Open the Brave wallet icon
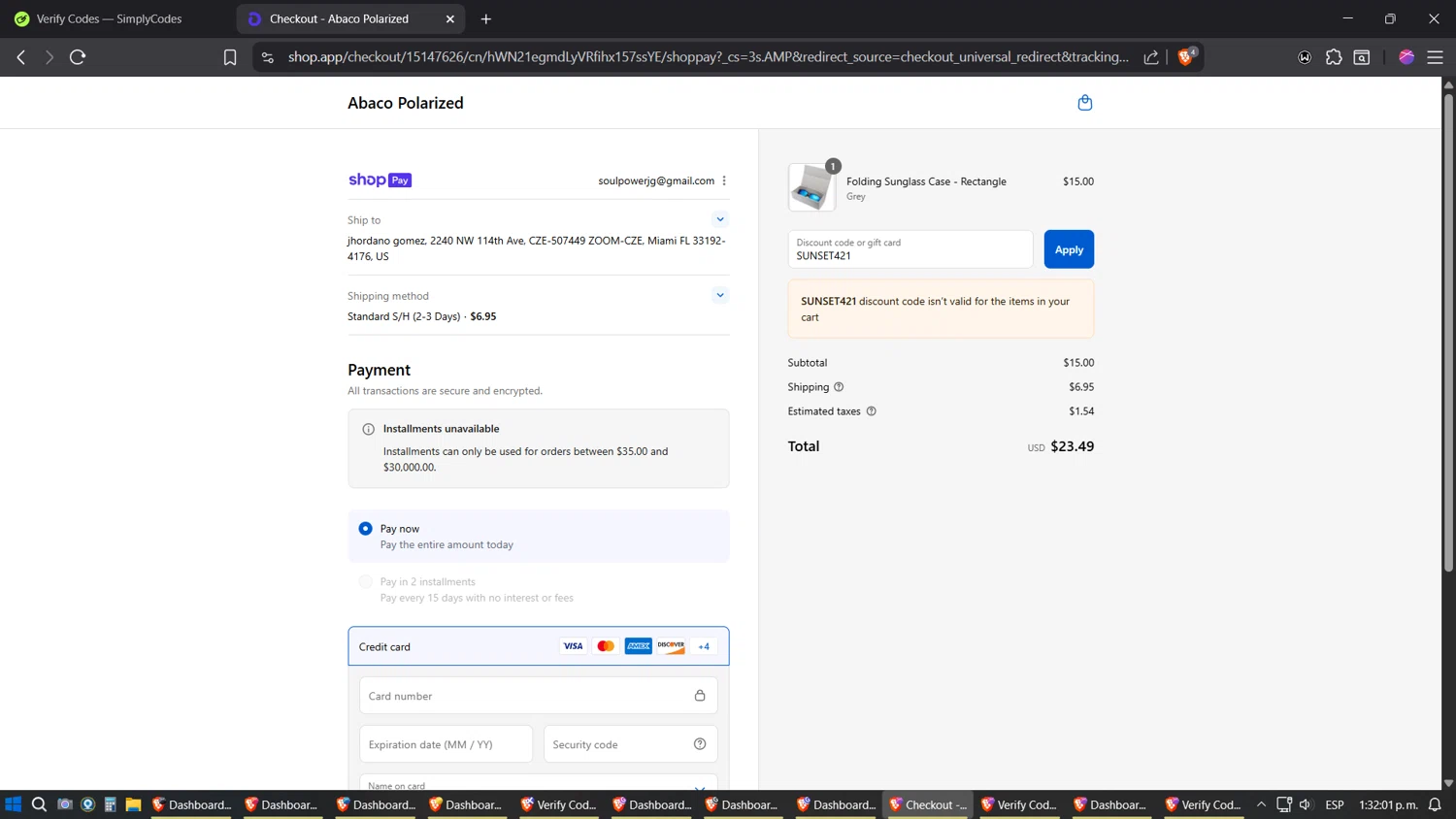The width and height of the screenshot is (1456, 819). (x=1305, y=57)
